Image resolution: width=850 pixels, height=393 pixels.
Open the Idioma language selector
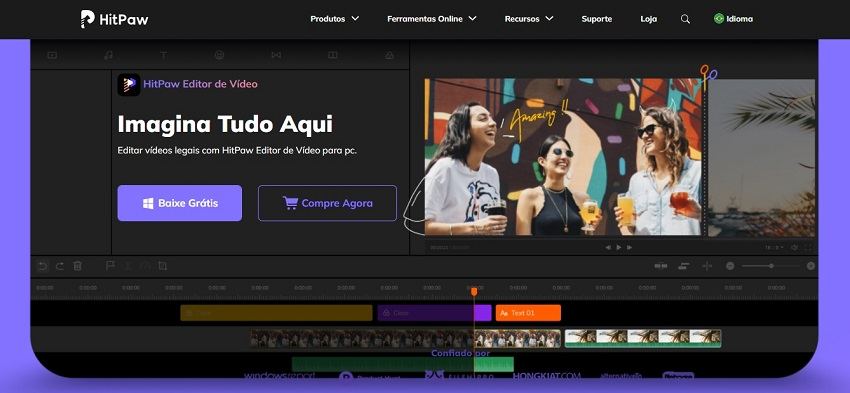[x=733, y=19]
